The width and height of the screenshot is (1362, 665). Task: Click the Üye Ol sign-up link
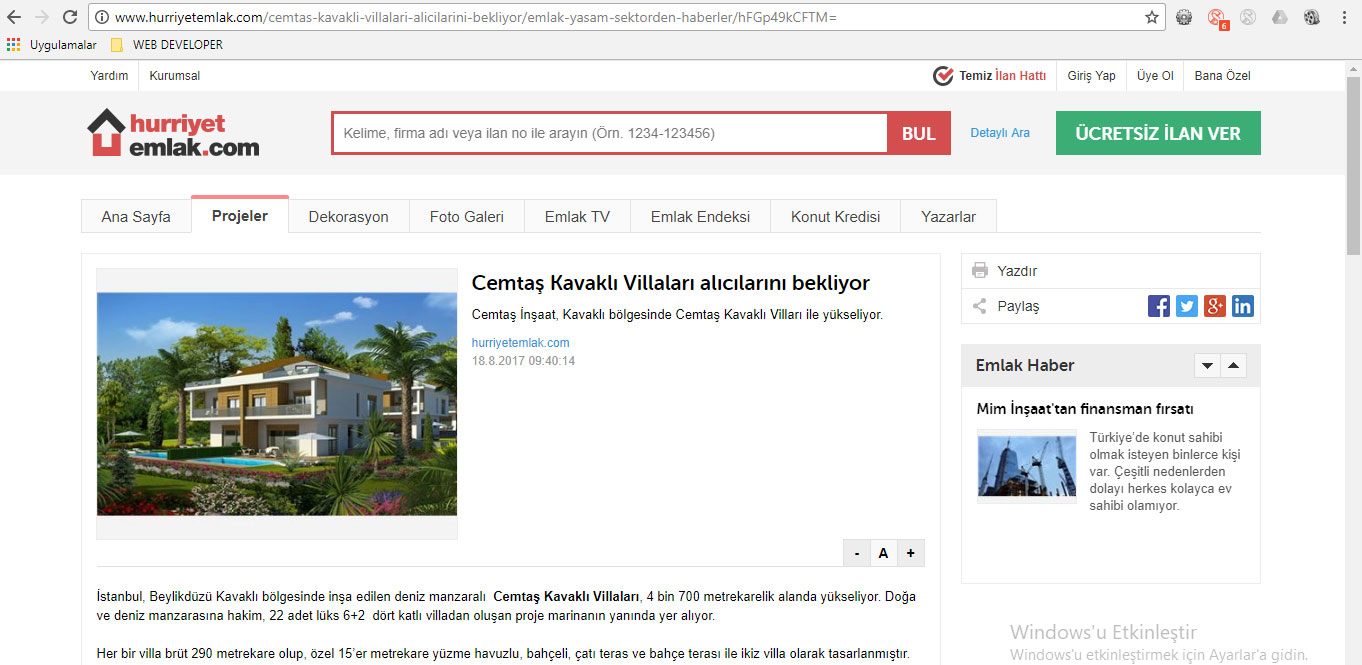coord(1155,76)
